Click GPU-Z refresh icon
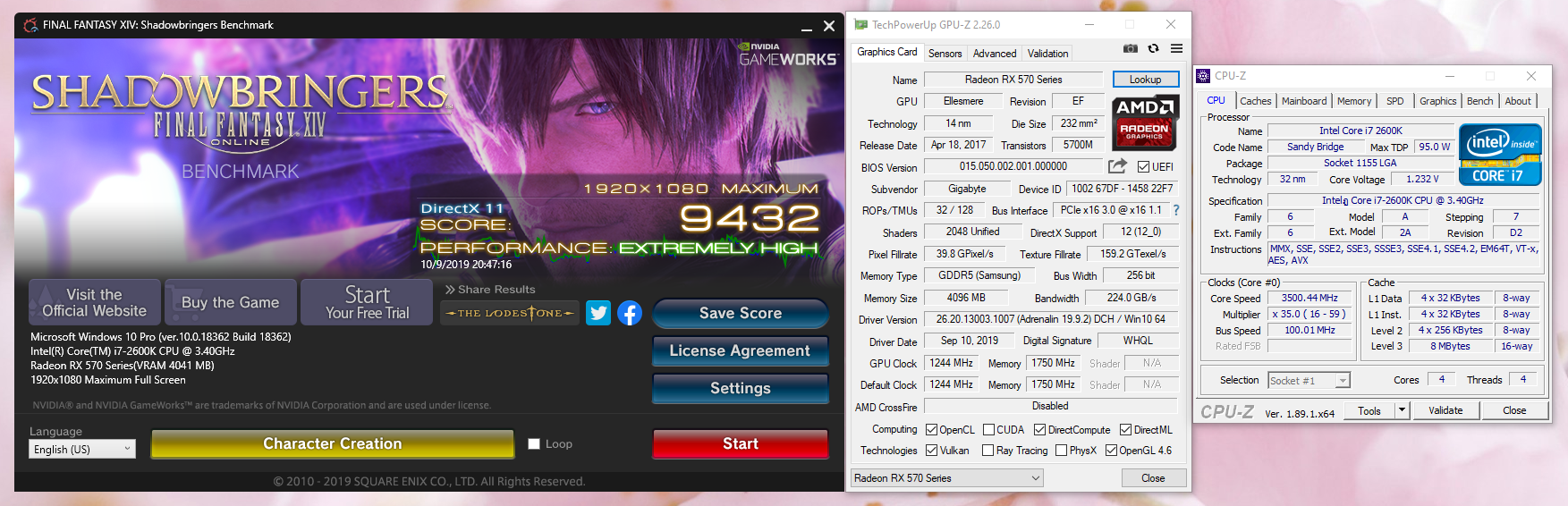1568x506 pixels. pyautogui.click(x=1153, y=48)
